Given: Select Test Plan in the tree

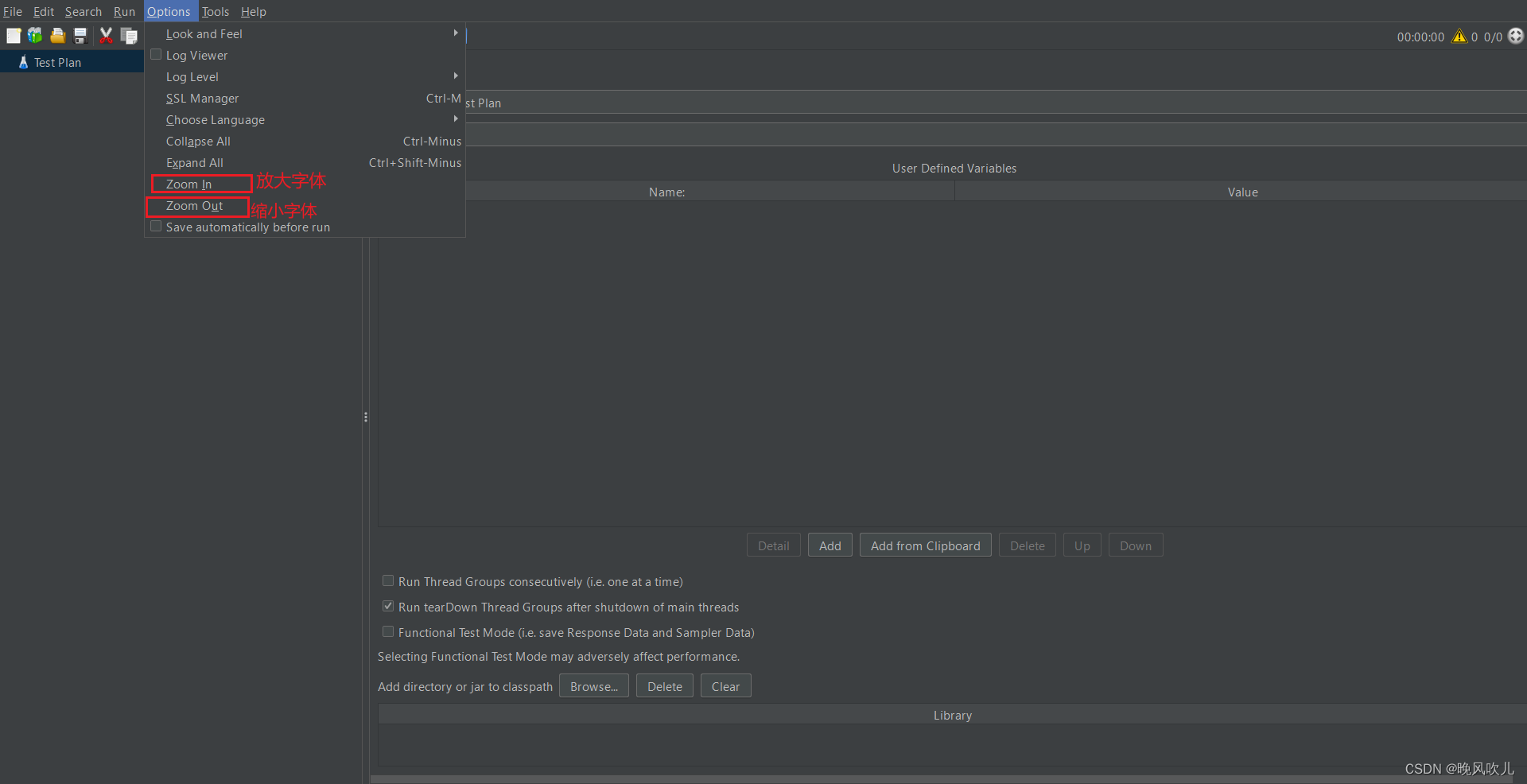Looking at the screenshot, I should click(x=57, y=62).
